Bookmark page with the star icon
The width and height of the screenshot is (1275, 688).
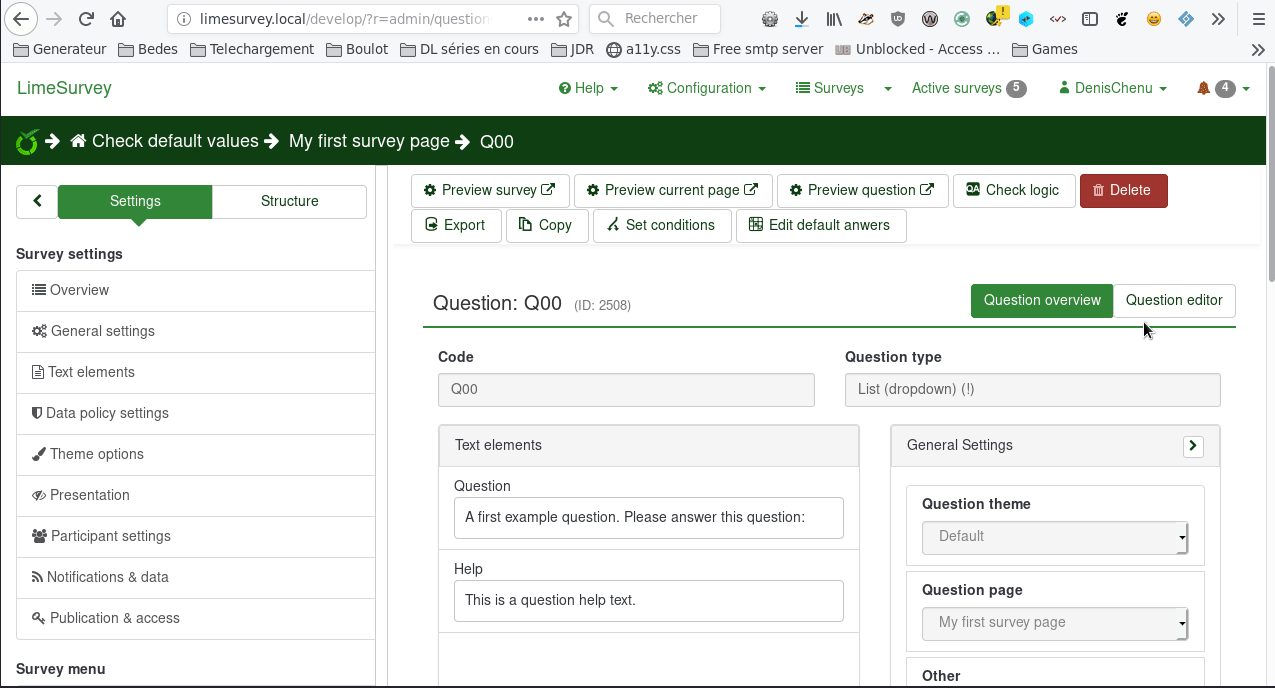[564, 19]
